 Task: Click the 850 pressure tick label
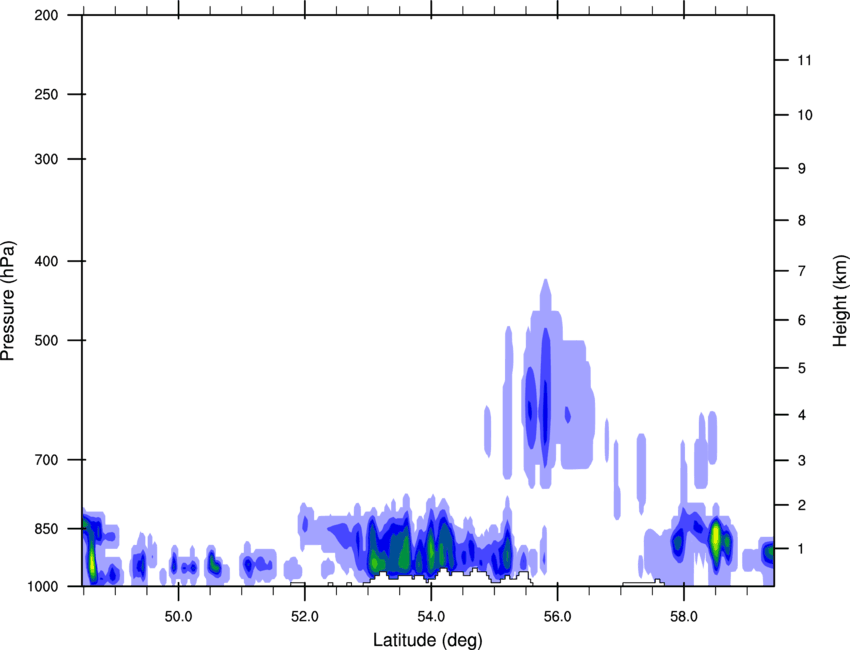[46, 529]
